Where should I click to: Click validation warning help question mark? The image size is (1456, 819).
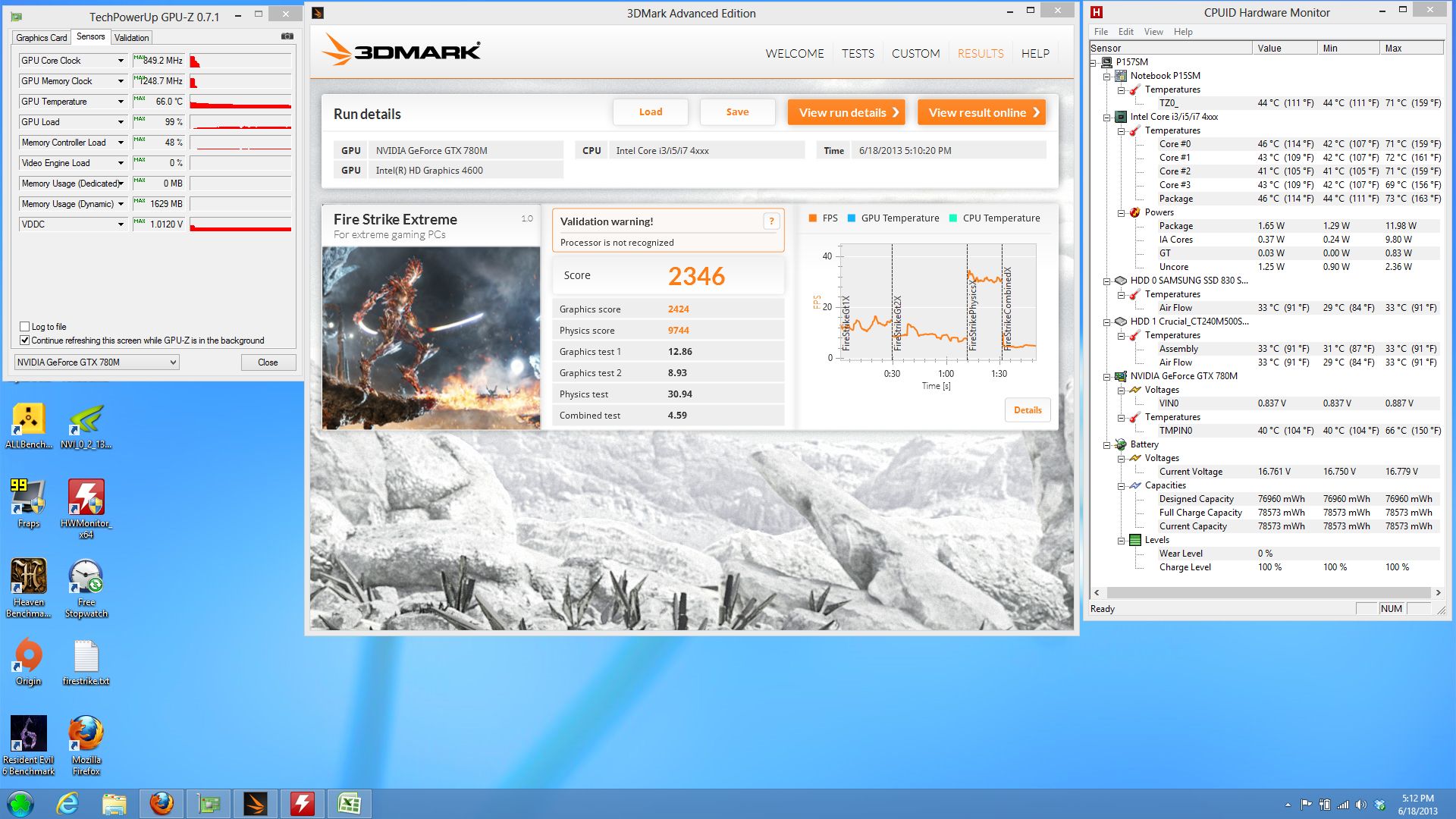[771, 221]
